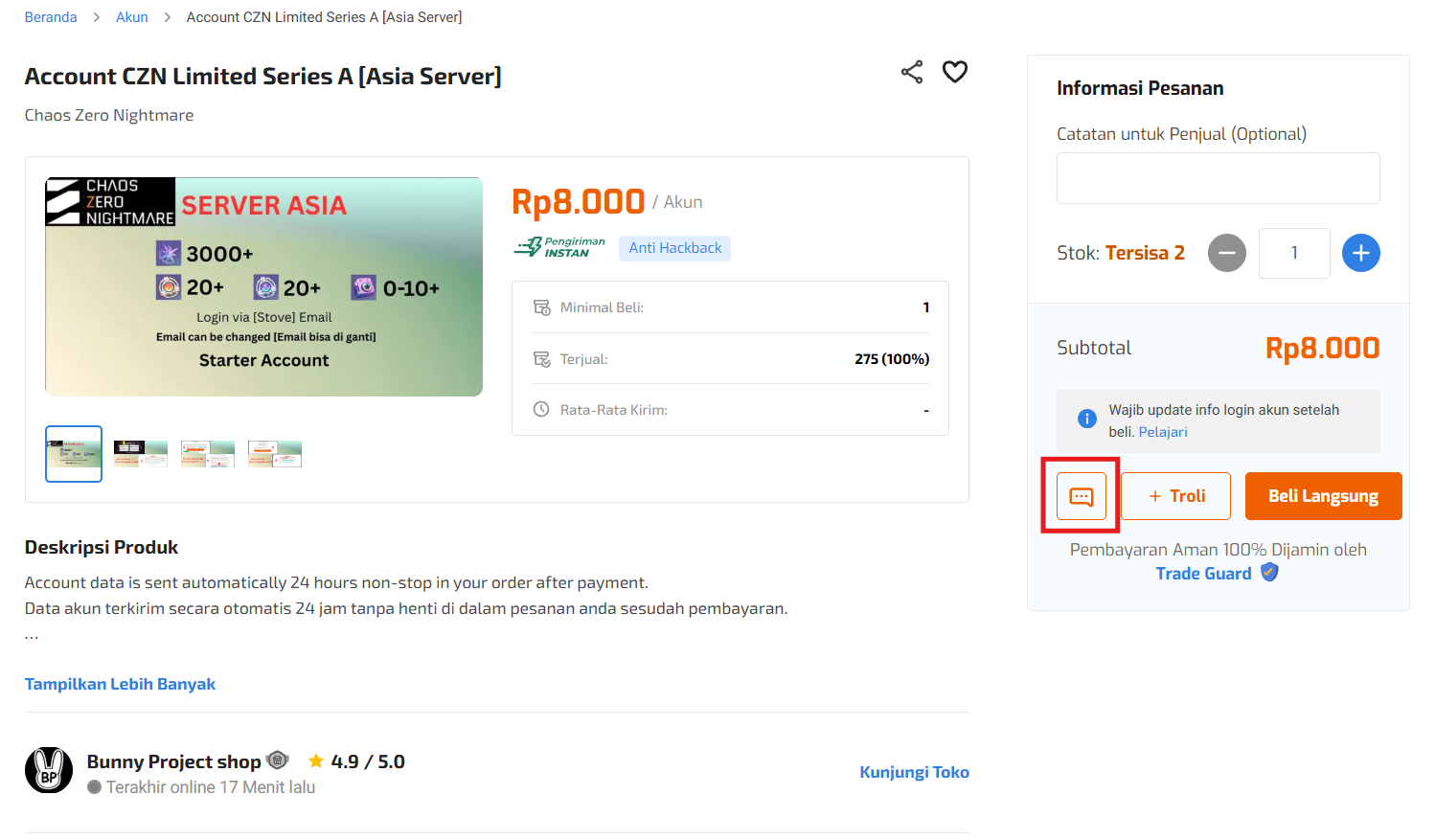Open the Pelajari link

[x=1163, y=432]
